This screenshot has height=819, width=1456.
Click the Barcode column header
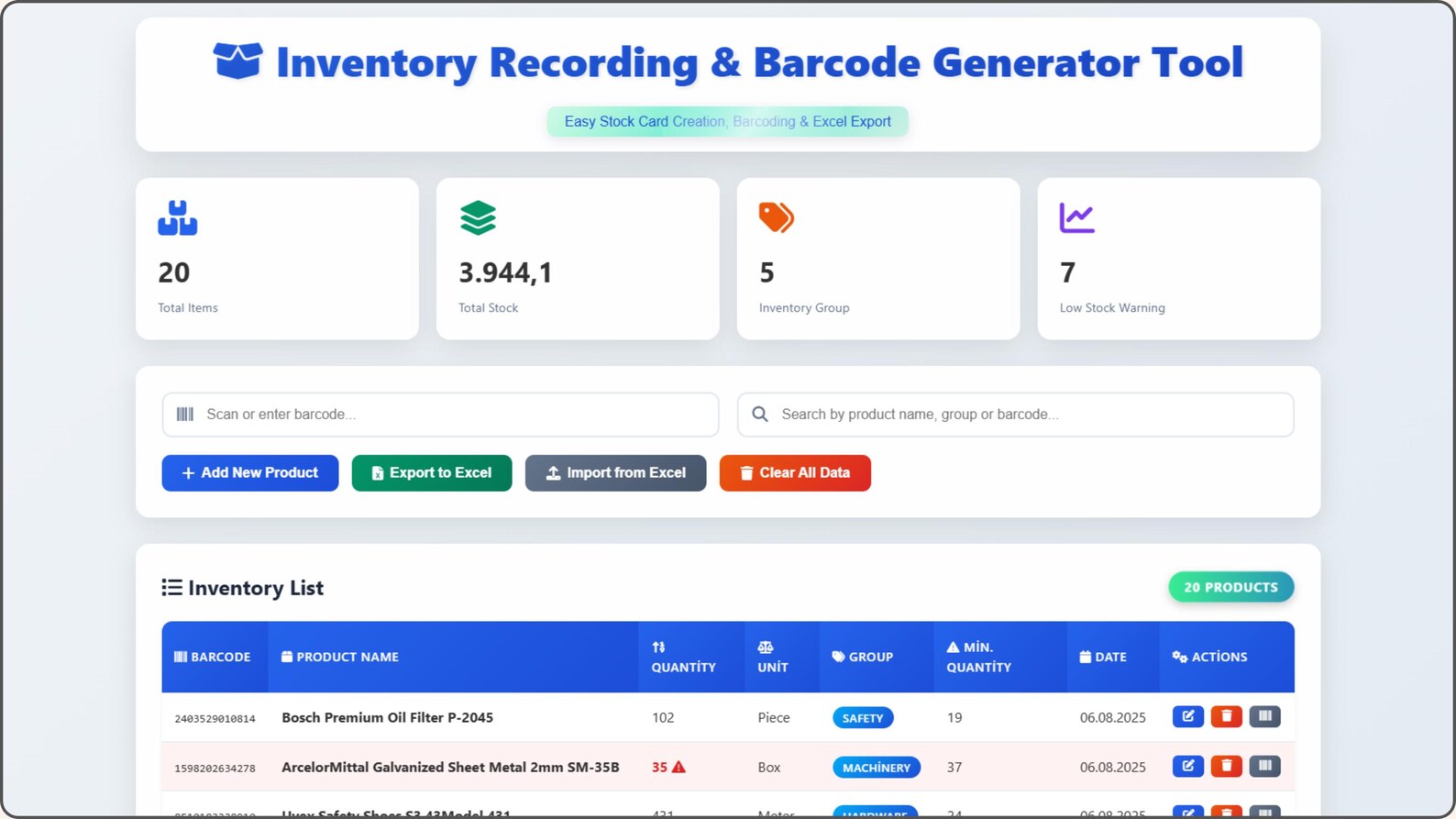pyautogui.click(x=213, y=657)
